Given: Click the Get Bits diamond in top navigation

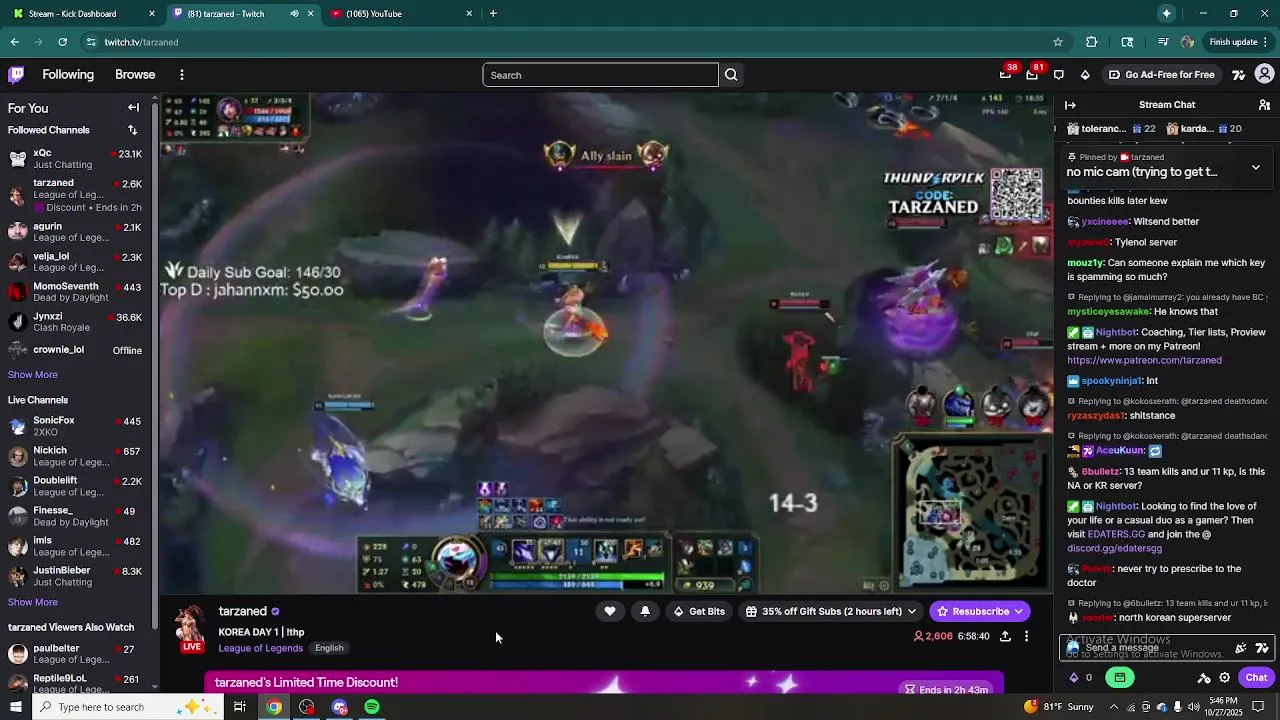Looking at the screenshot, I should [x=1085, y=75].
